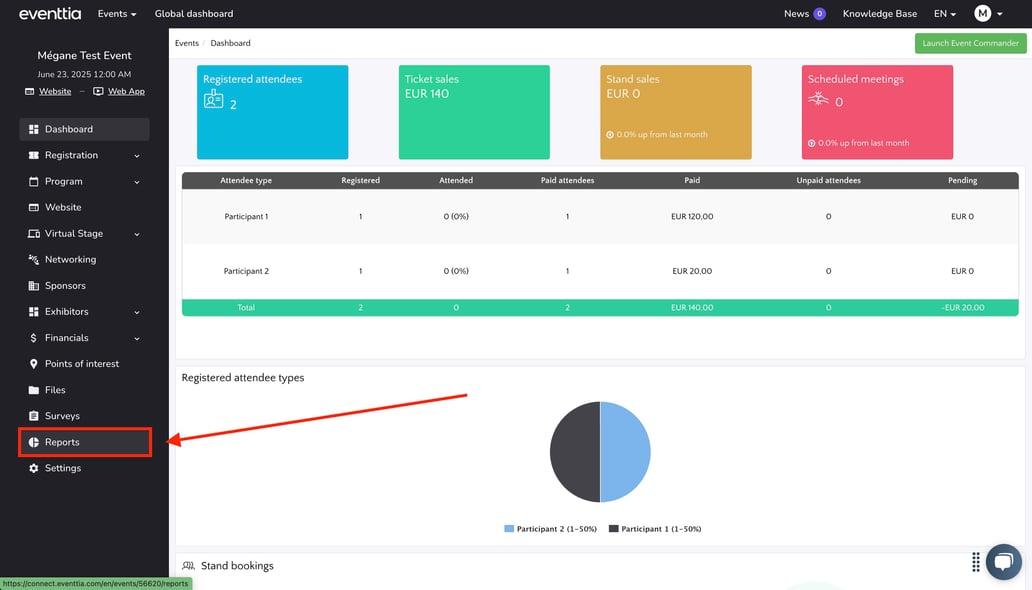Click the News notification count badge
1032x590 pixels.
tap(819, 14)
